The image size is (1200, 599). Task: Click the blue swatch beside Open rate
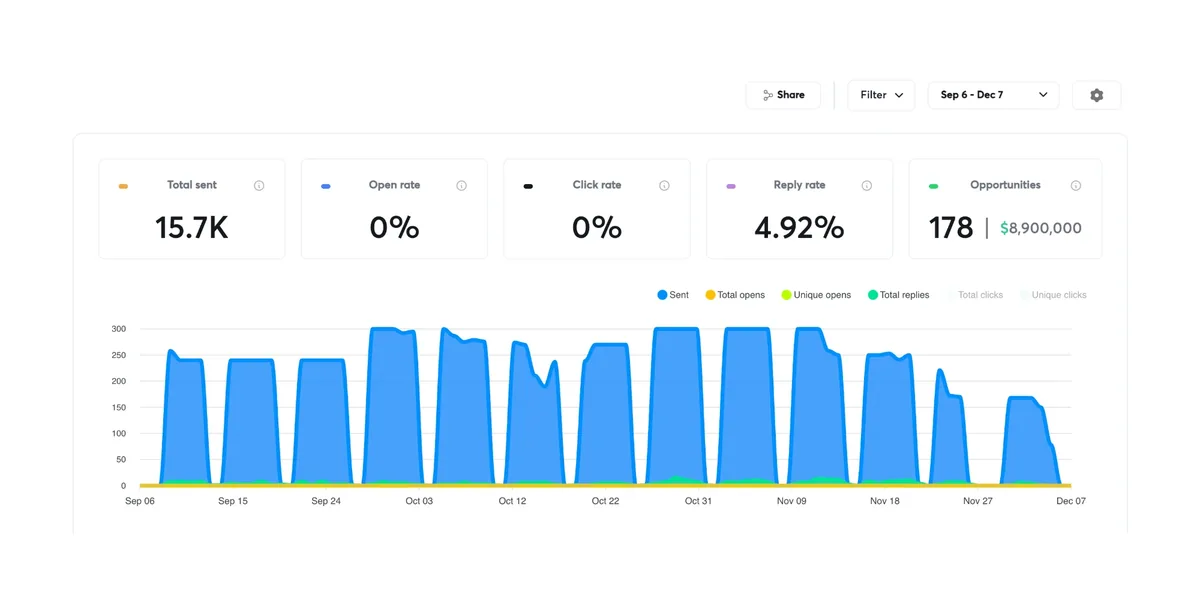click(325, 186)
